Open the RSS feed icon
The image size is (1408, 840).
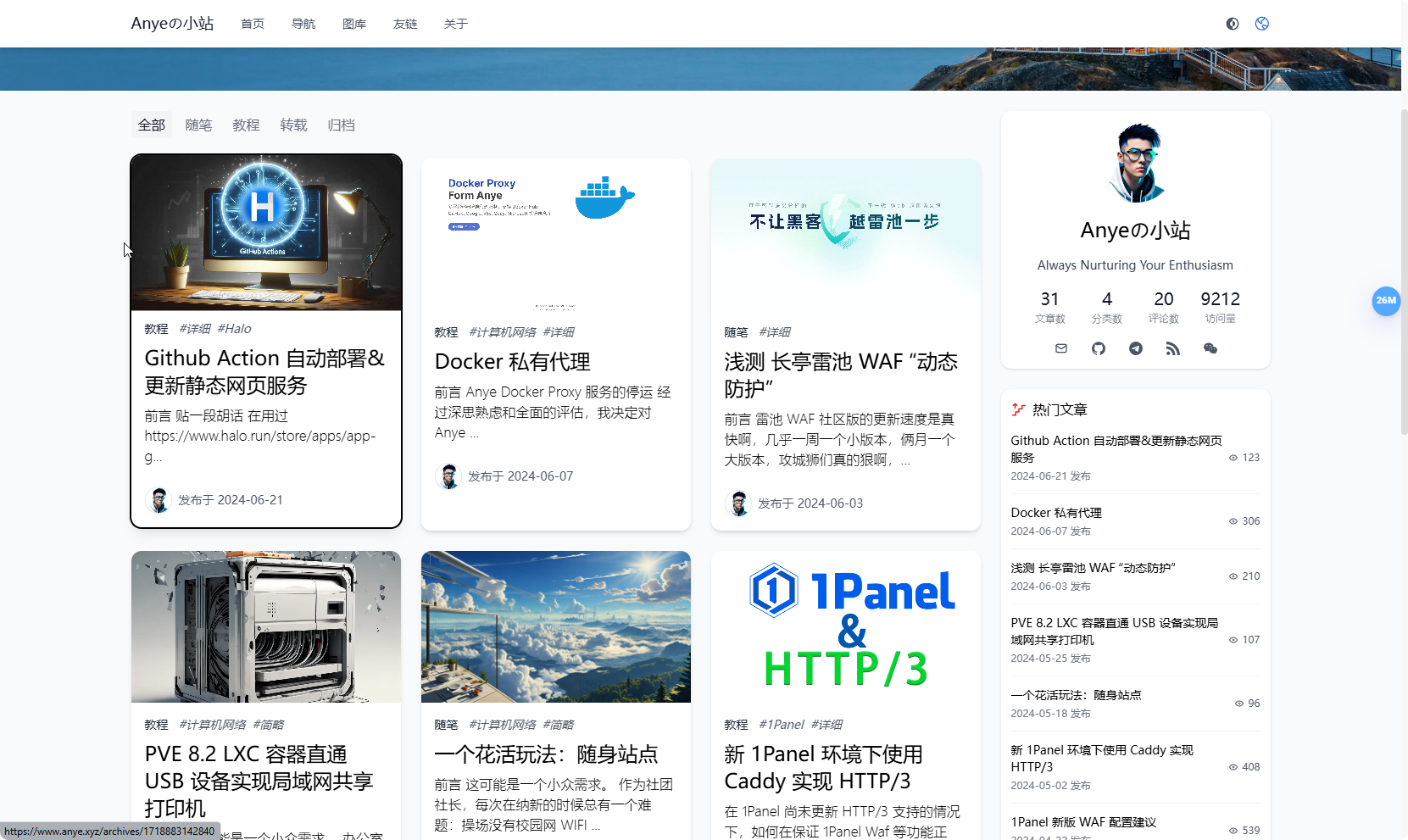(x=1173, y=348)
